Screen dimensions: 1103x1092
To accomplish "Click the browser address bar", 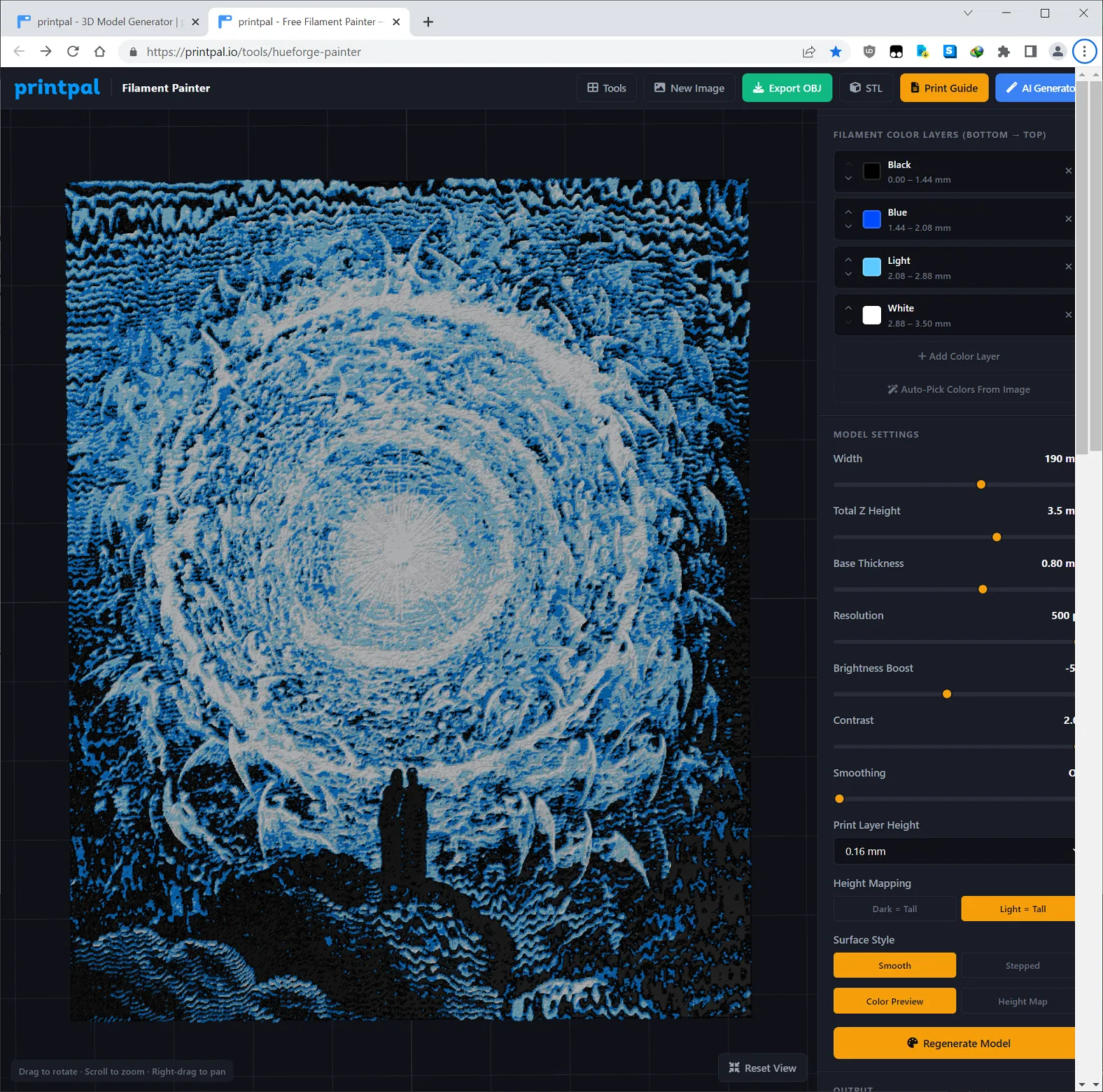I will (462, 51).
